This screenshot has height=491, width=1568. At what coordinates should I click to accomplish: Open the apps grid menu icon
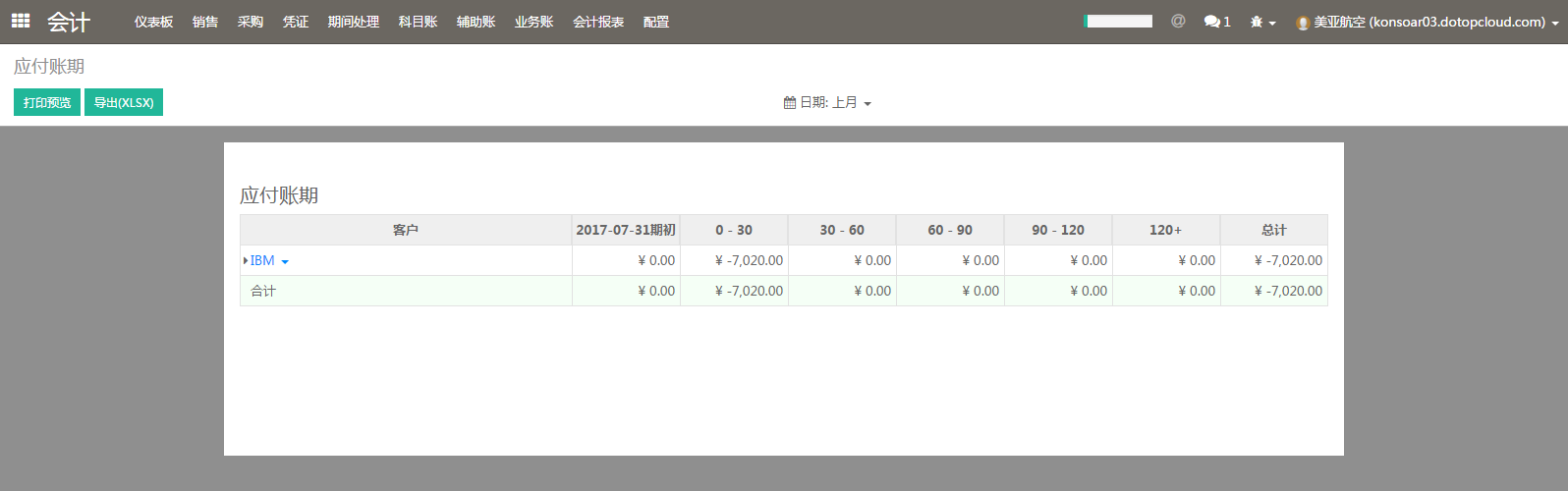[21, 21]
